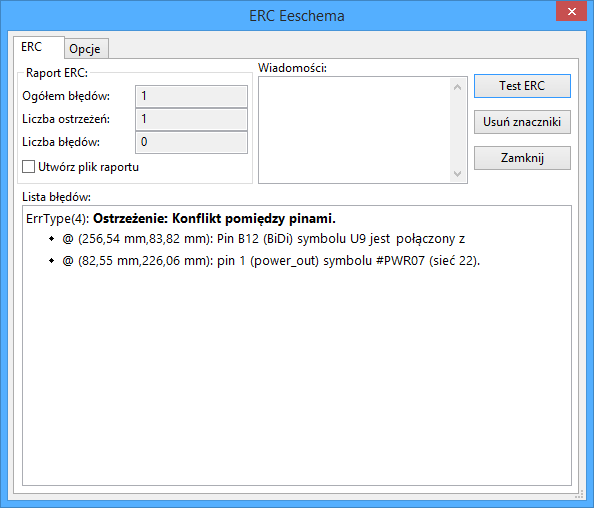The height and width of the screenshot is (508, 594).
Task: Click the bullet marker beside Pin B12 entry
Action: coord(52,239)
